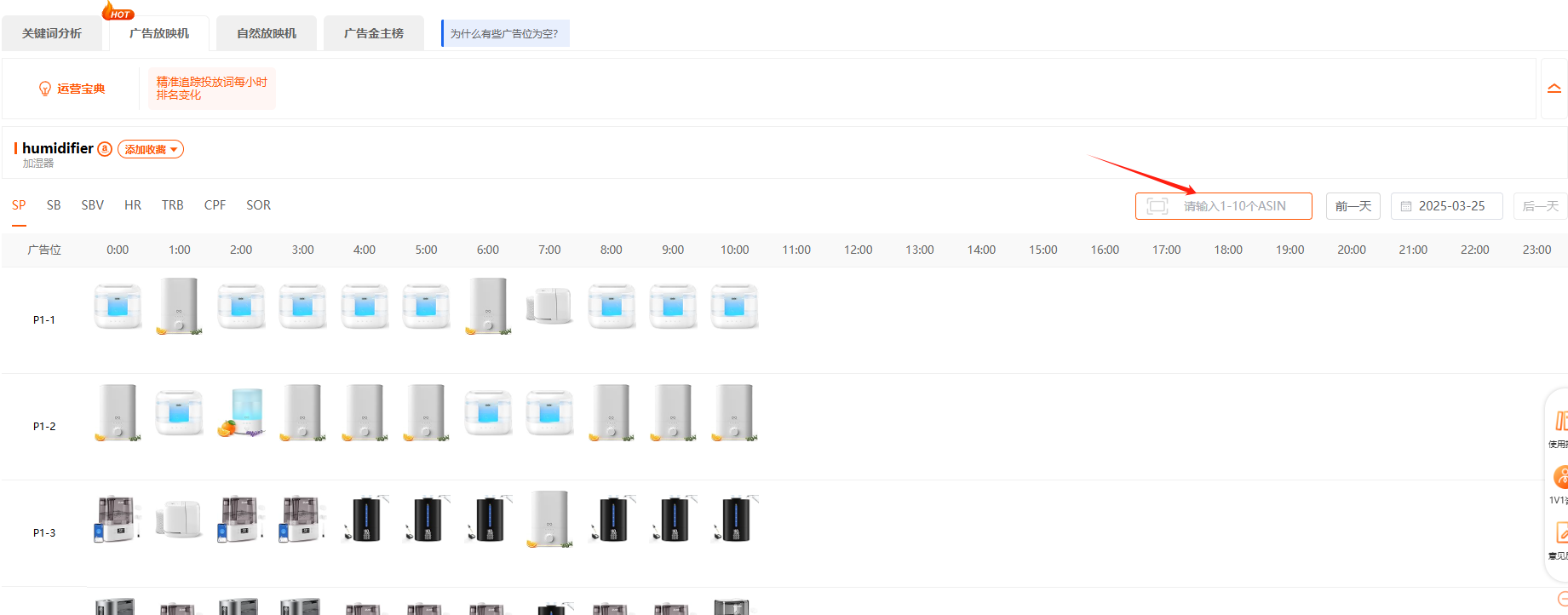Click P1-3 white humidifier thumbnail at 7:00
The width and height of the screenshot is (1568, 615).
549,519
